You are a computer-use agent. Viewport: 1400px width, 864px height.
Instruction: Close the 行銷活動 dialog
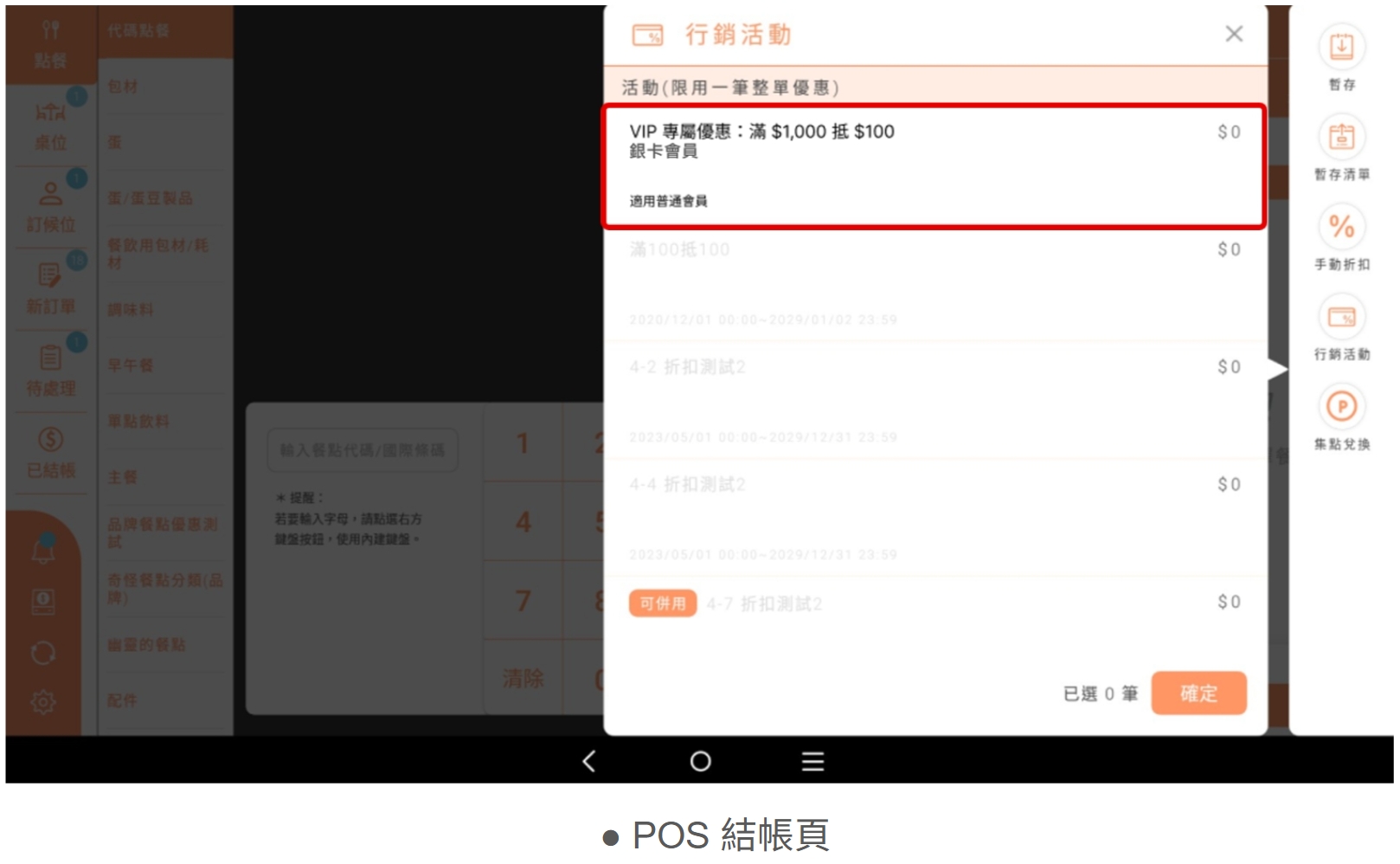pyautogui.click(x=1233, y=34)
